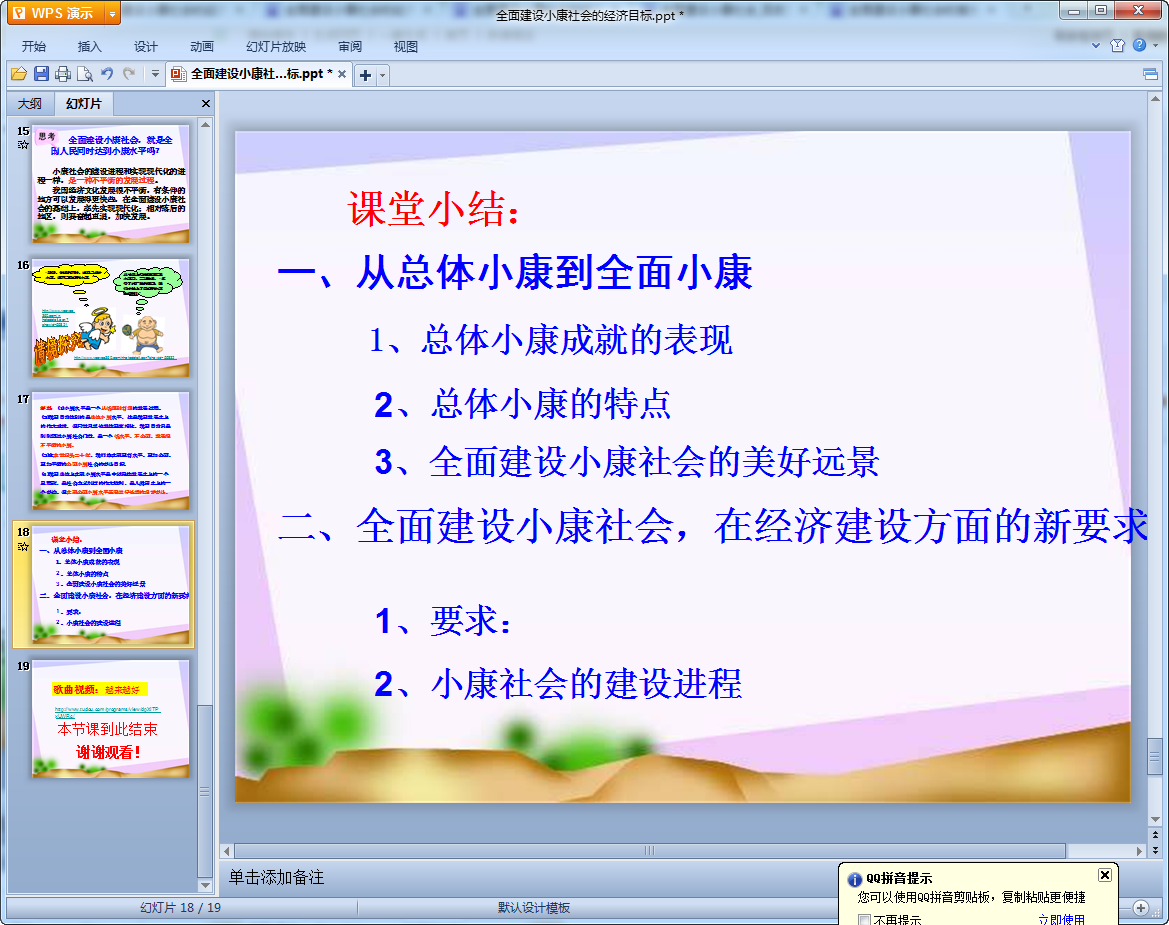
Task: Close the slide thumbnail pane
Action: pos(206,104)
